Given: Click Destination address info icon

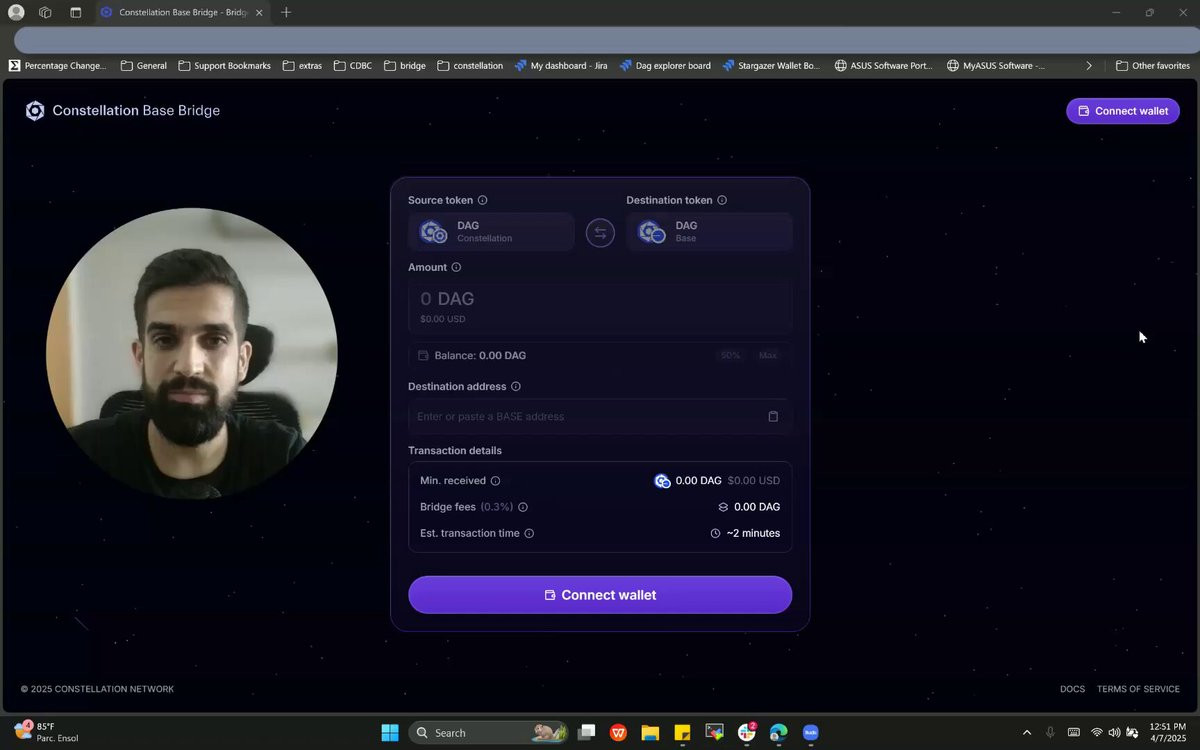Looking at the screenshot, I should coord(516,386).
